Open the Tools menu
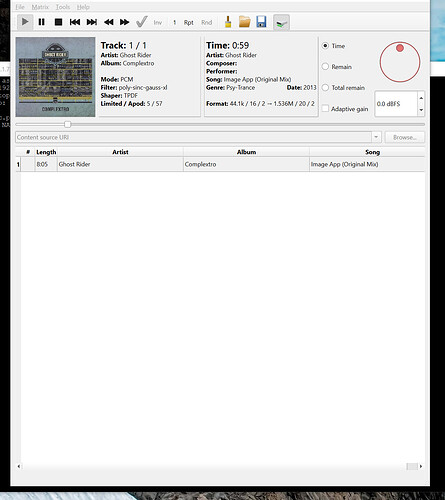The width and height of the screenshot is (445, 500). click(x=63, y=7)
